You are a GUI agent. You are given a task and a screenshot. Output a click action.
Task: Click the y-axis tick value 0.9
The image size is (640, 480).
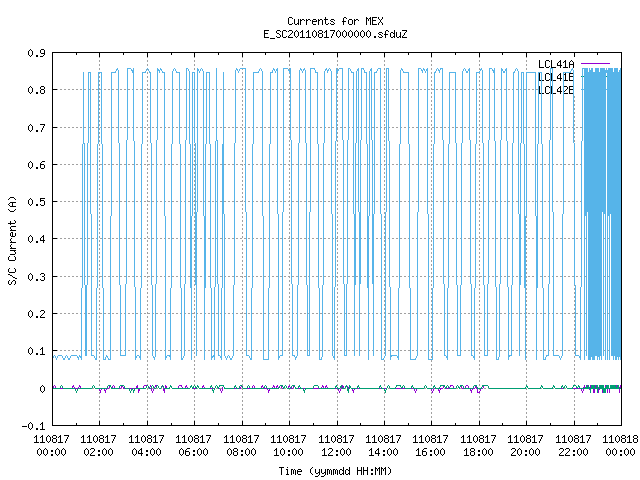(36, 53)
